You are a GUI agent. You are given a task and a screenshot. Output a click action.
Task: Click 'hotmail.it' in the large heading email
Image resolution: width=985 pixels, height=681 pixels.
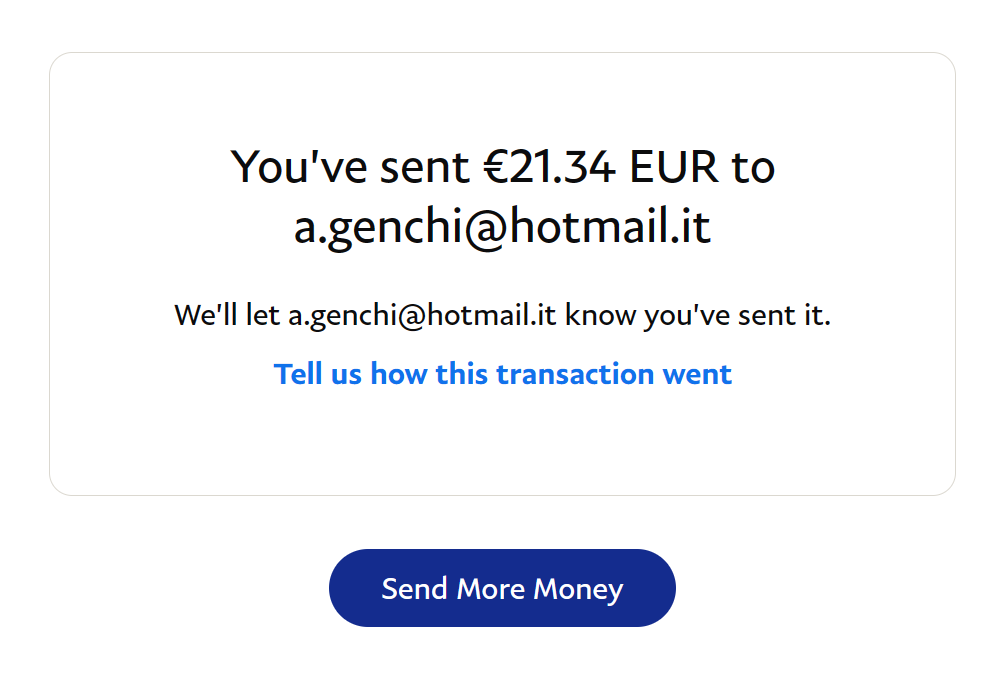pyautogui.click(x=610, y=226)
